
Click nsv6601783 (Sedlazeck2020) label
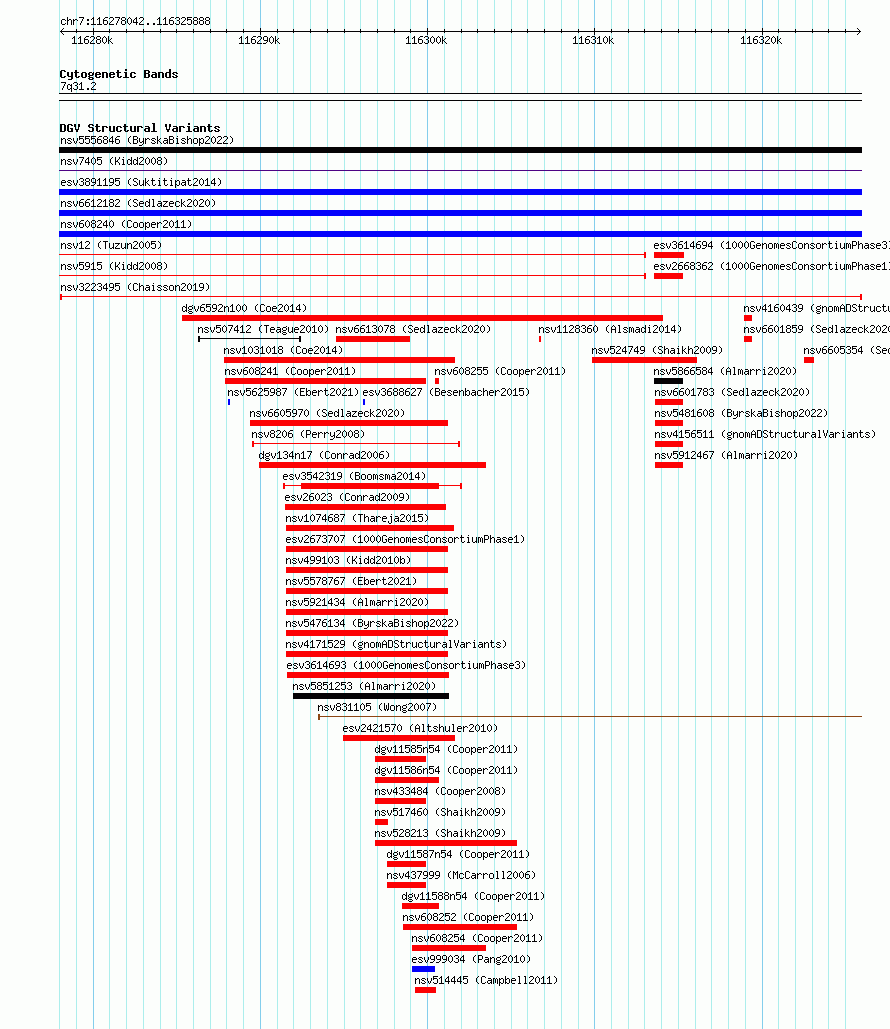point(732,392)
